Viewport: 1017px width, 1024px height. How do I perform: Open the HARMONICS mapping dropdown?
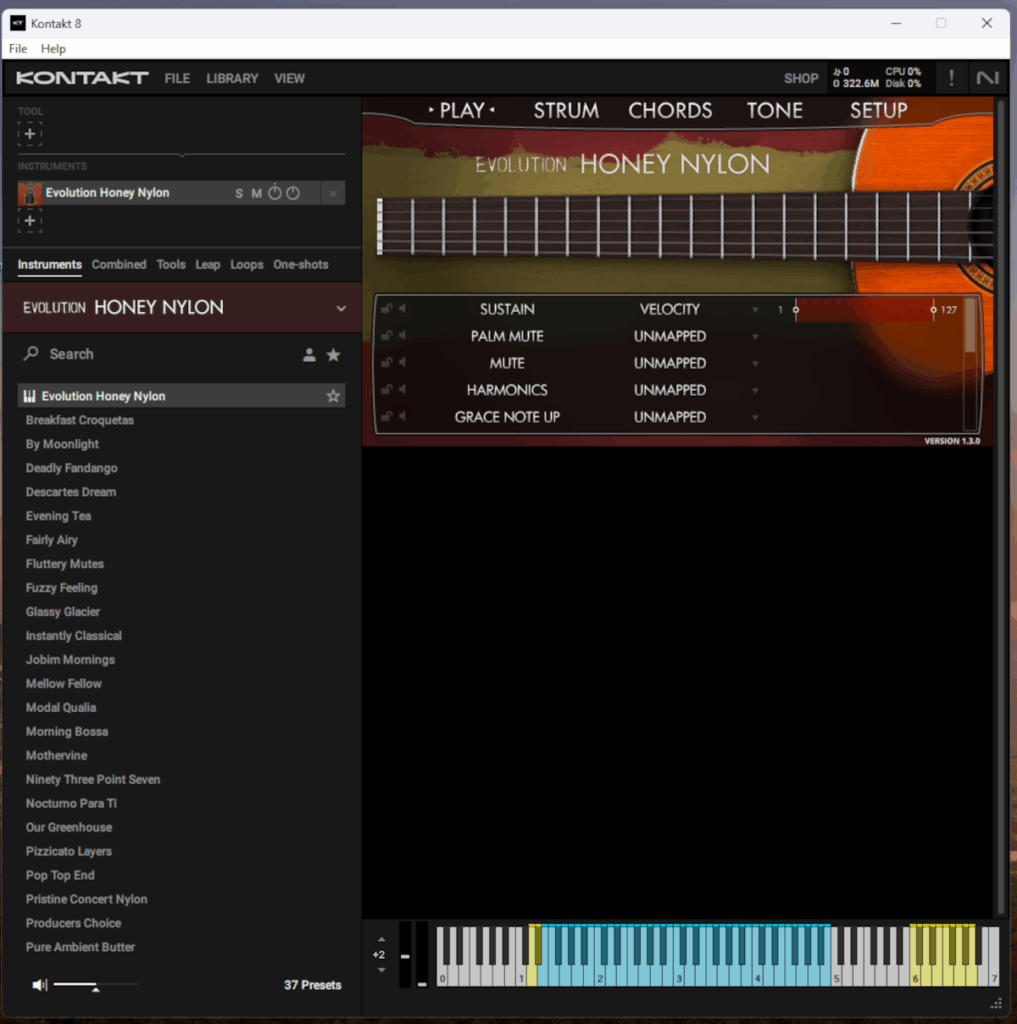pos(755,391)
